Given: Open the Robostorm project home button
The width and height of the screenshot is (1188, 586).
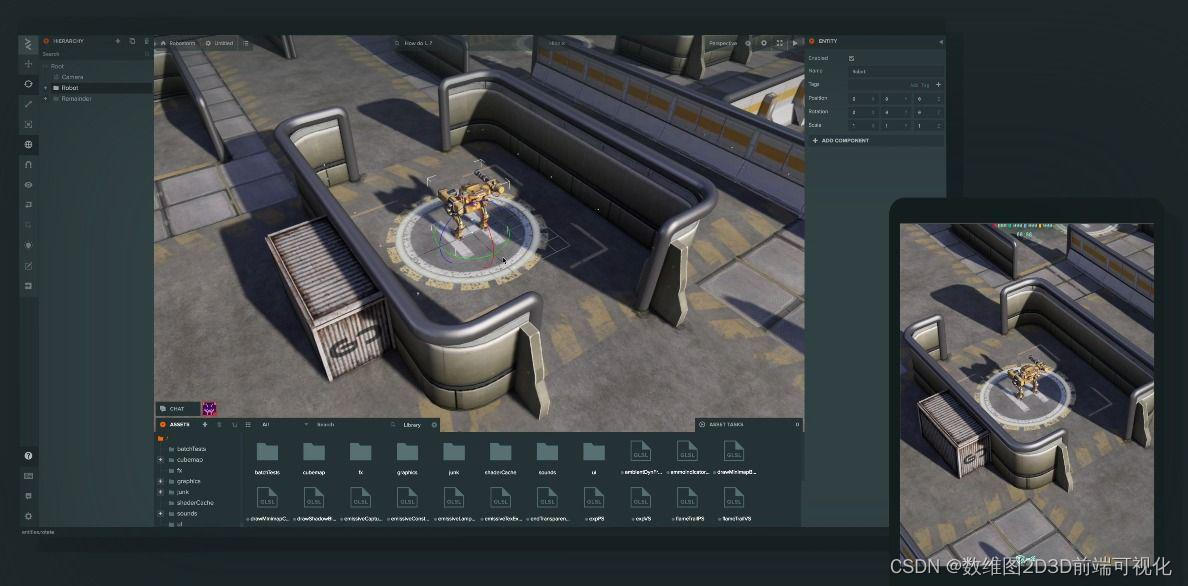Looking at the screenshot, I should pos(177,43).
